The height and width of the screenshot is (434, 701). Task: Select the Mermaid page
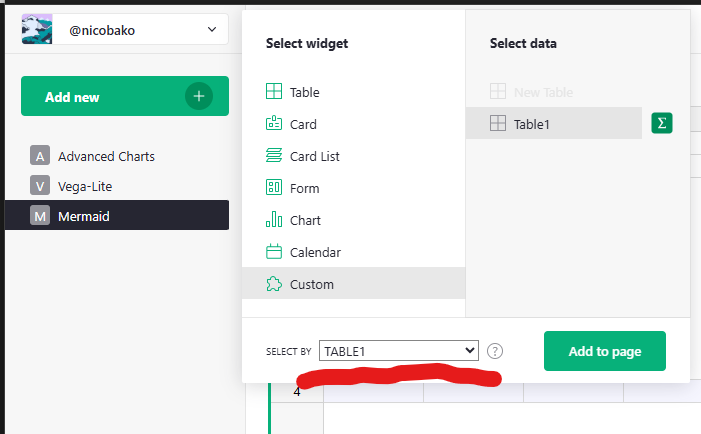pos(84,216)
